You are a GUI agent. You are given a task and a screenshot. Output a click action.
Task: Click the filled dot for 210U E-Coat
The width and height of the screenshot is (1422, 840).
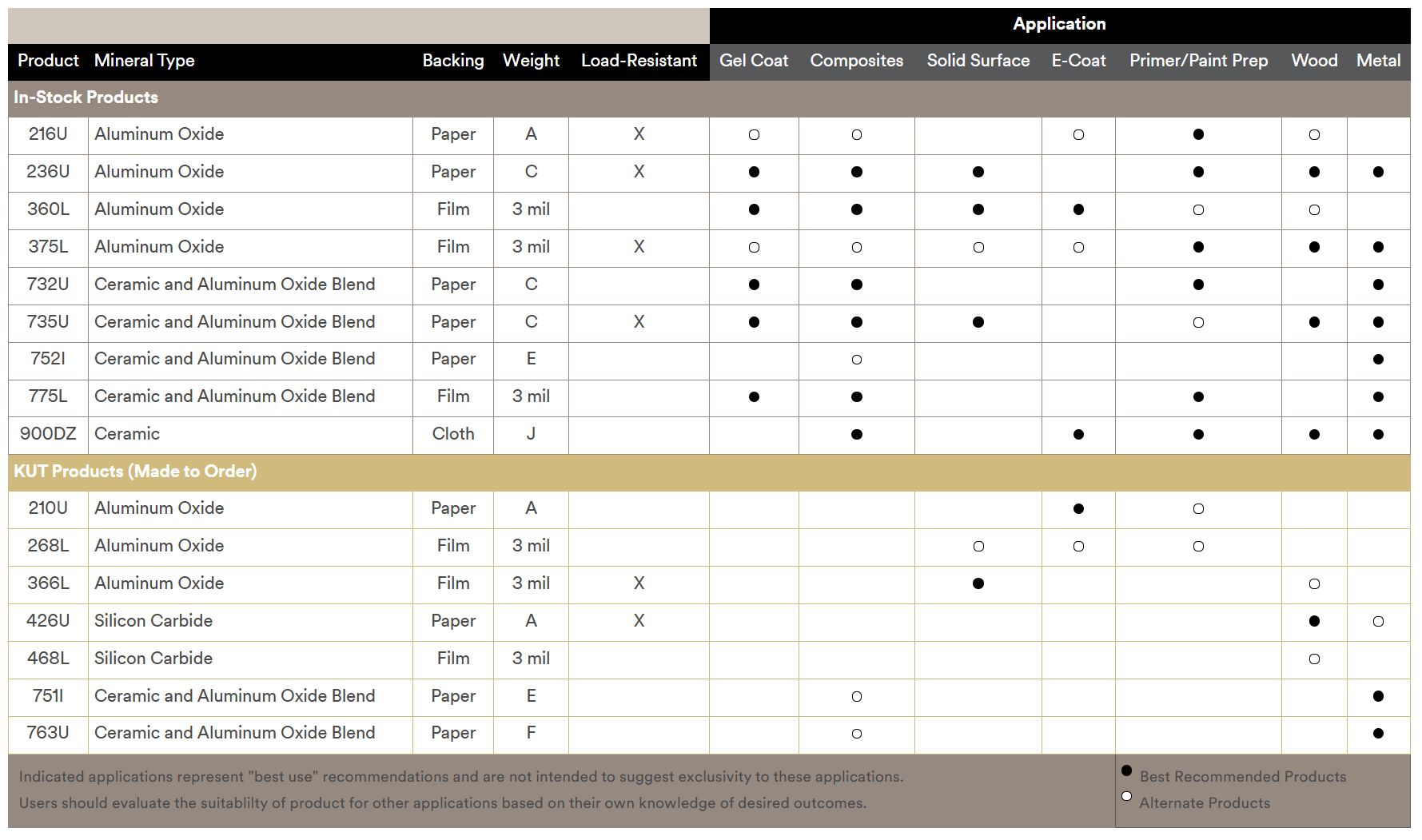click(1078, 509)
